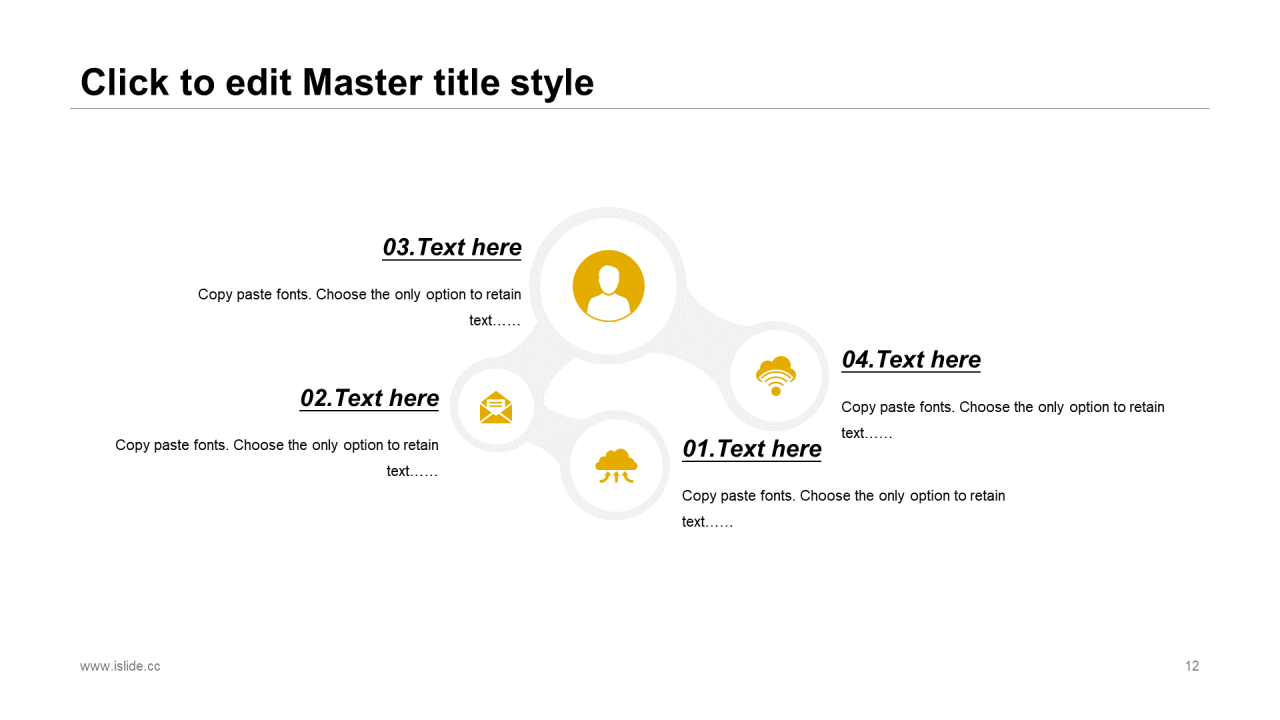
Task: Open the www.islide.cc footer link
Action: [120, 666]
